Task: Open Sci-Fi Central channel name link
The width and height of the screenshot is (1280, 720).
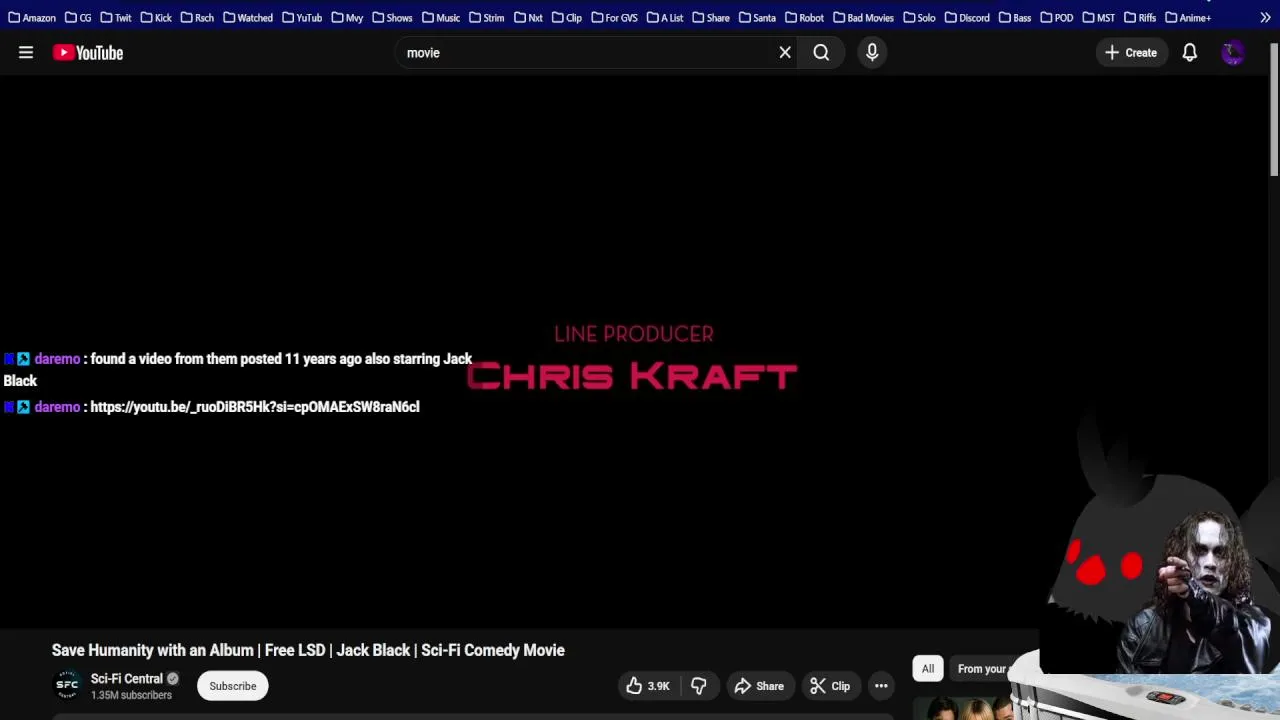Action: (127, 678)
